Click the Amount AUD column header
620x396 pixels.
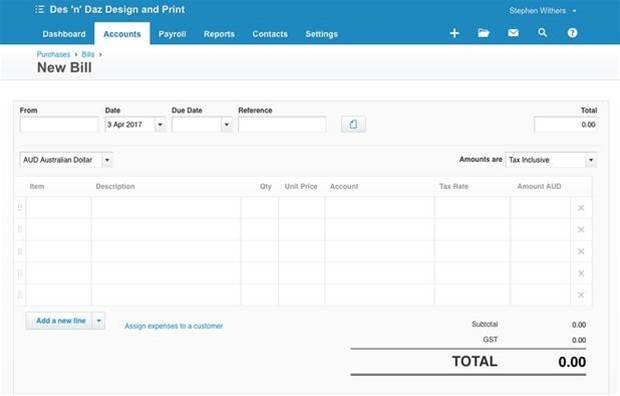pyautogui.click(x=539, y=186)
